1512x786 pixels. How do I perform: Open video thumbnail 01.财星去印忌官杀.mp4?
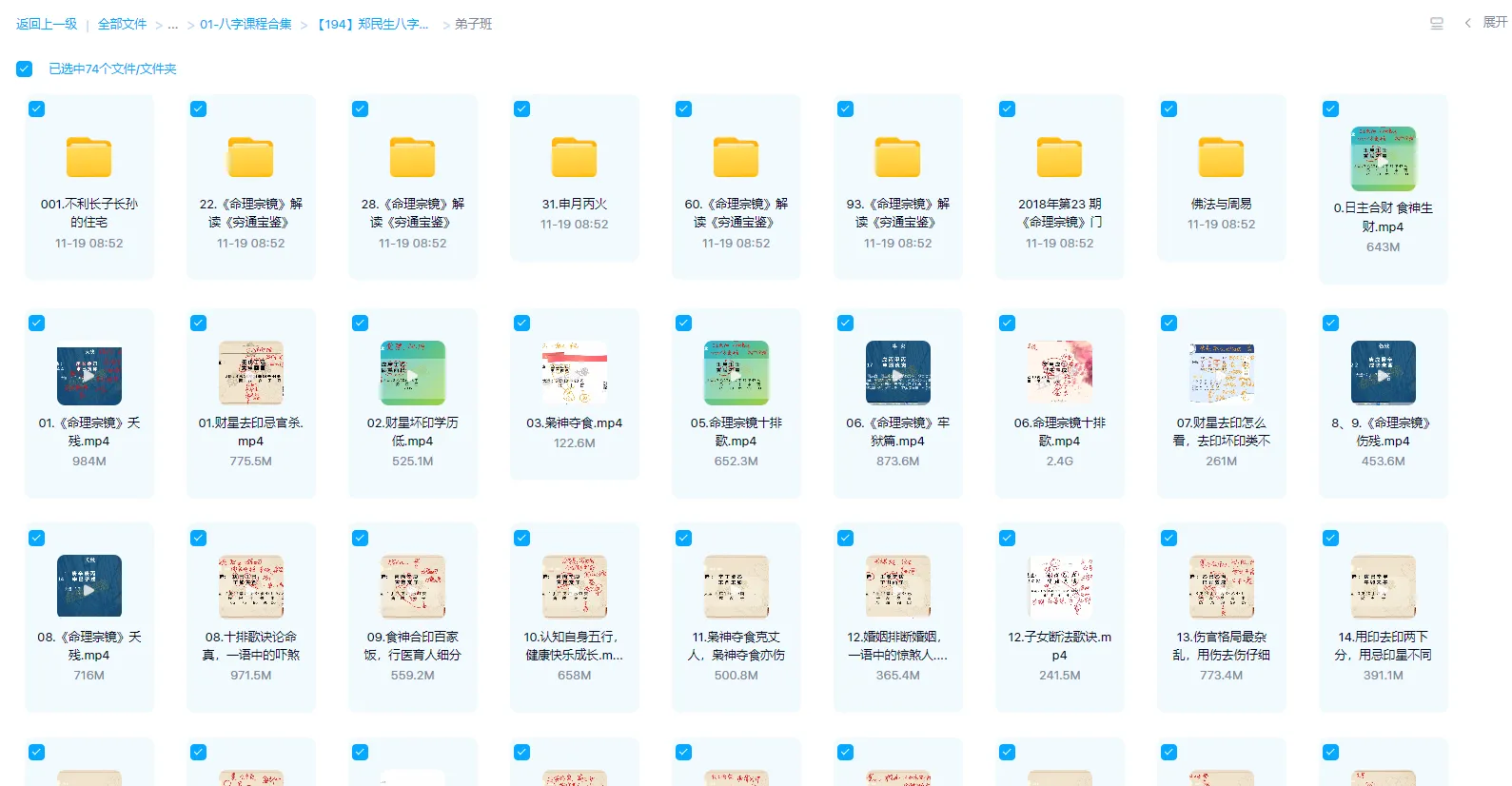coord(251,373)
